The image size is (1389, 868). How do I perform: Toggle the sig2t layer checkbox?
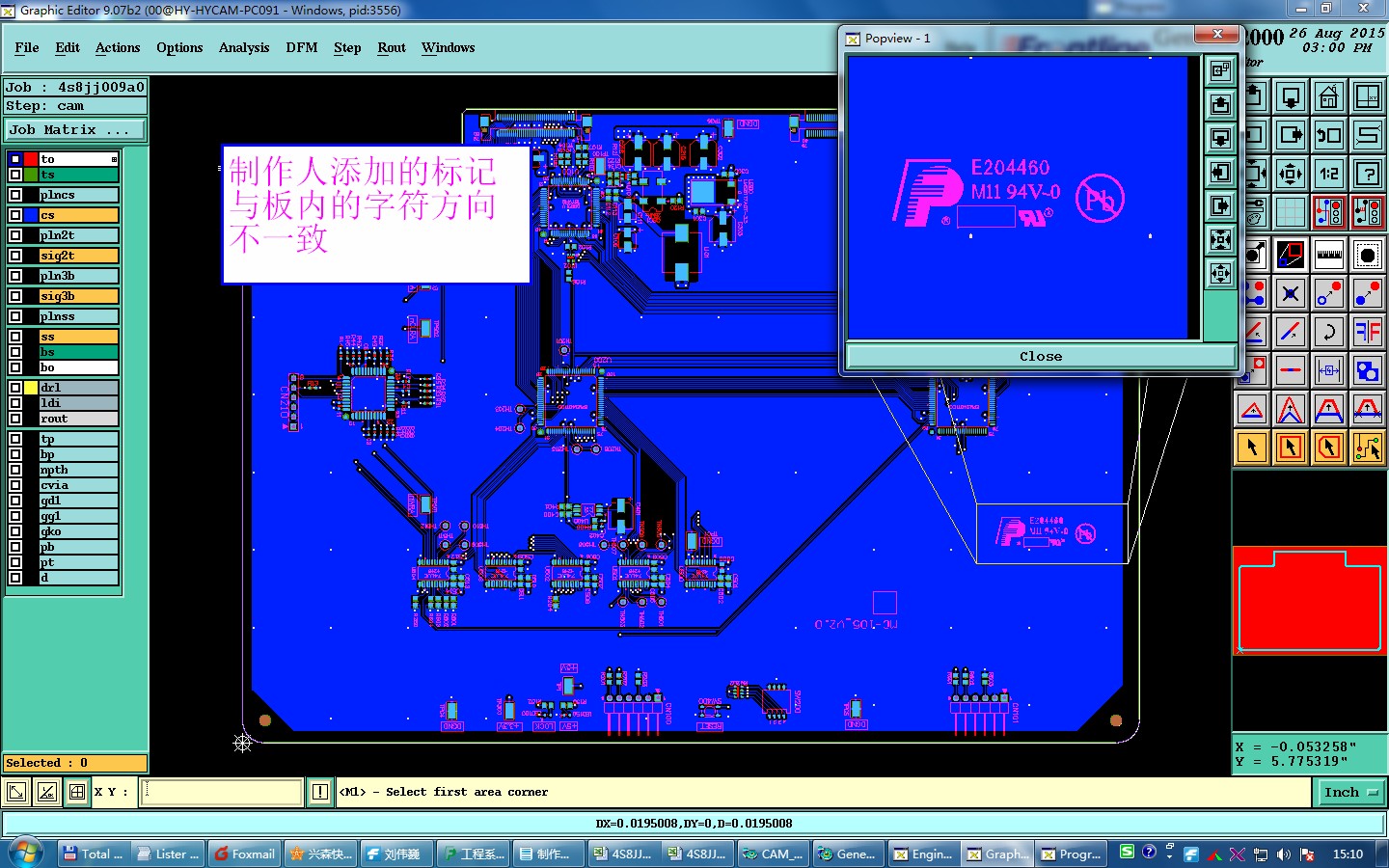click(x=15, y=256)
